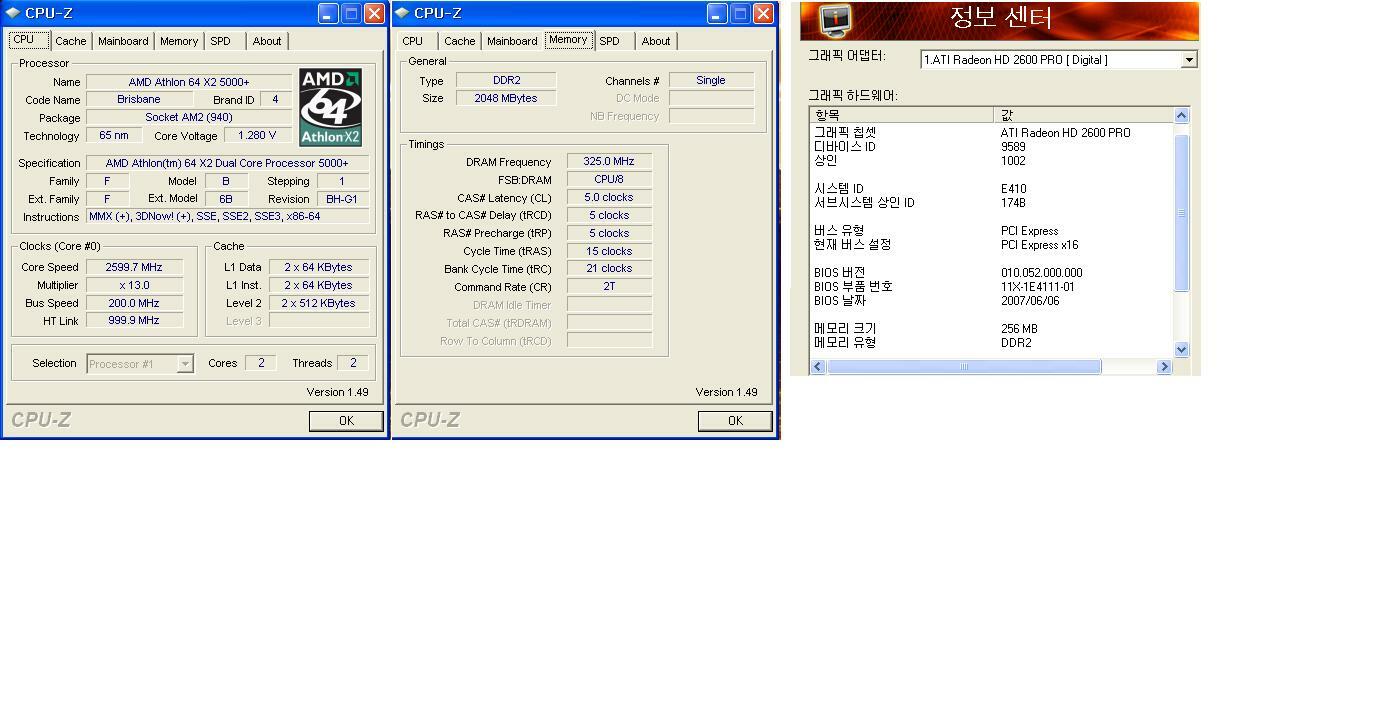Image resolution: width=1378 pixels, height=721 pixels.
Task: Click the L1 Data cache value field
Action: point(318,267)
